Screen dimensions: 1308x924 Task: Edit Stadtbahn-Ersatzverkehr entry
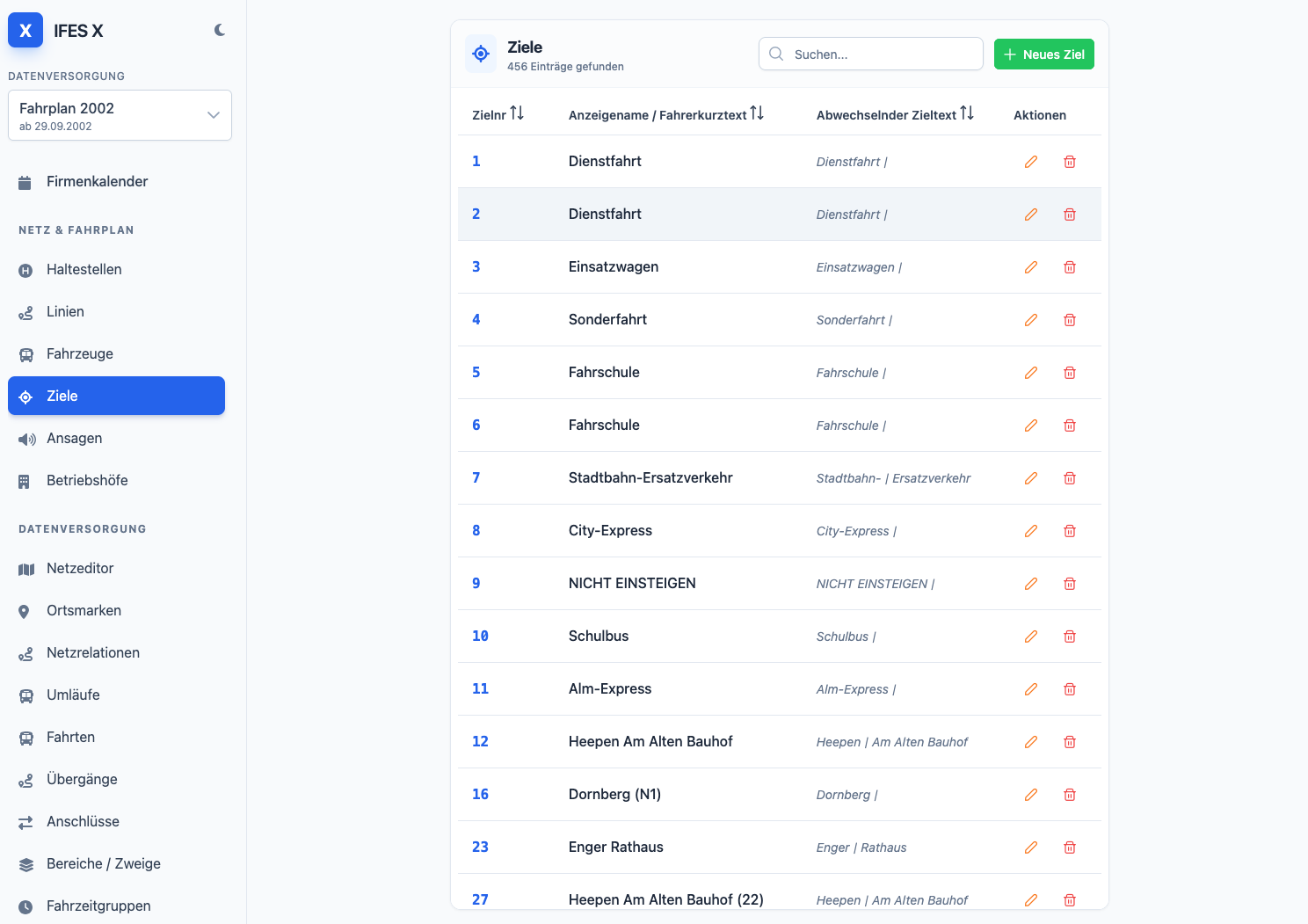coord(1031,478)
